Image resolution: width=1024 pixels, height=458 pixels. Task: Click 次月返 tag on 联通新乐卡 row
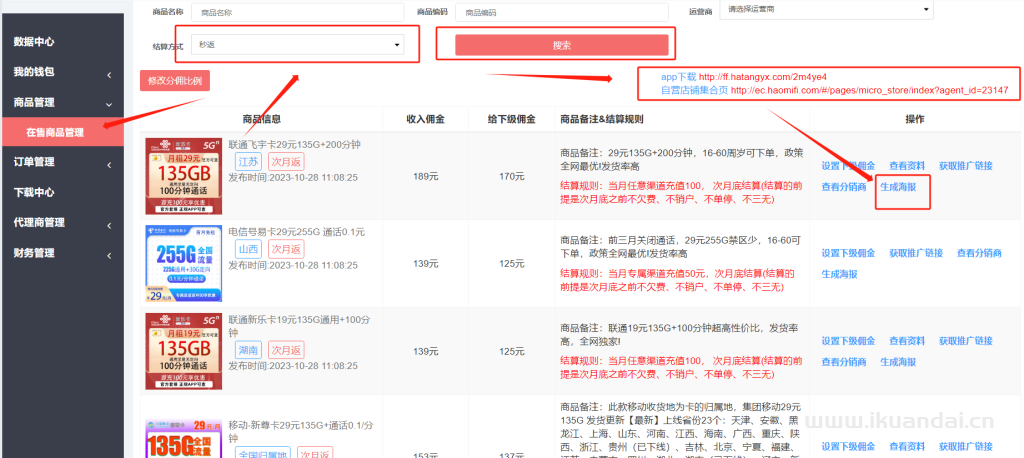(x=286, y=350)
